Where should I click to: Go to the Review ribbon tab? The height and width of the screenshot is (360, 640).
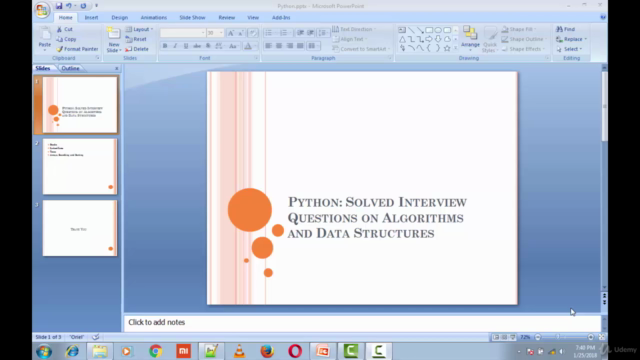pos(227,18)
